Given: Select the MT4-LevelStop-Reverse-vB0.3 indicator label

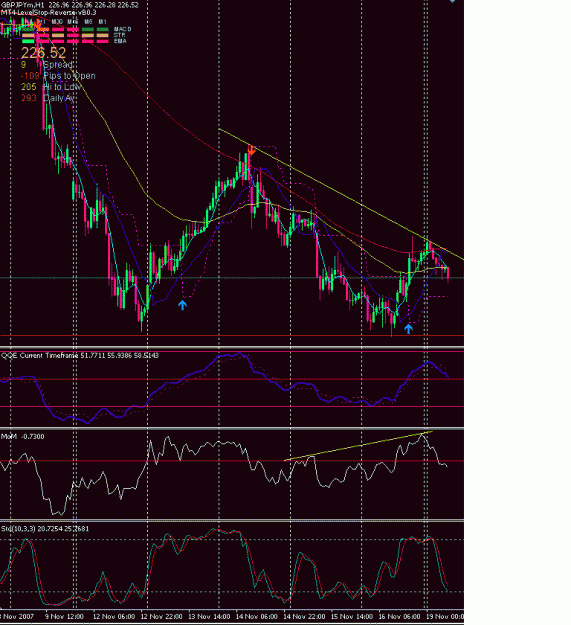Looking at the screenshot, I should pos(49,13).
